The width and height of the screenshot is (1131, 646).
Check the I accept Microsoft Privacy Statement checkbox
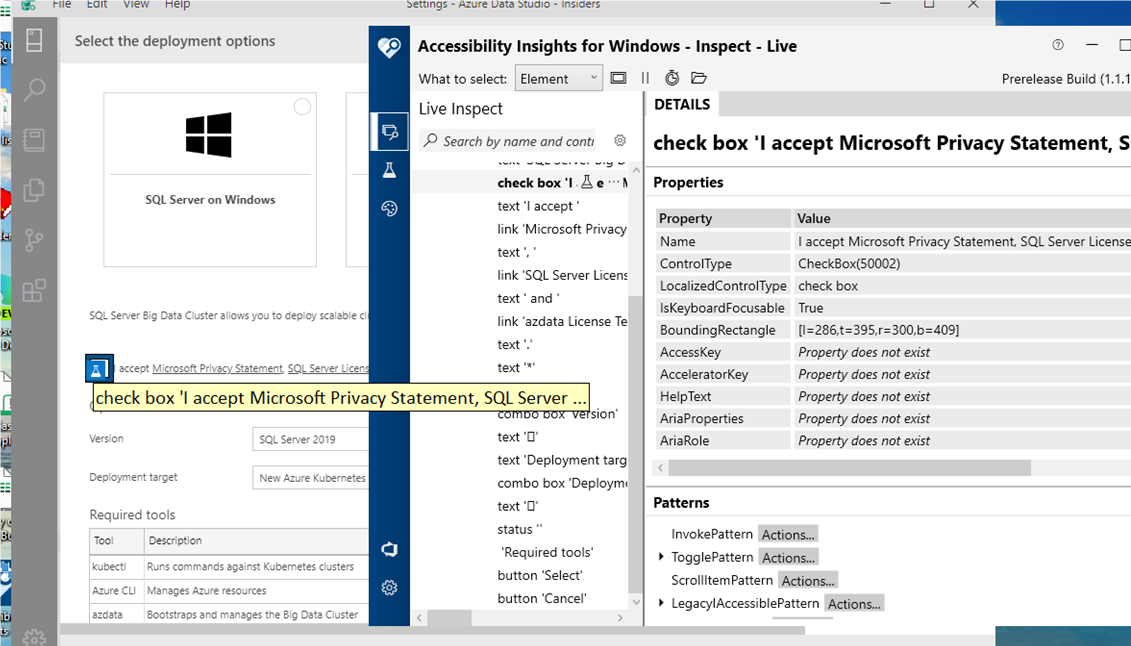pos(99,368)
